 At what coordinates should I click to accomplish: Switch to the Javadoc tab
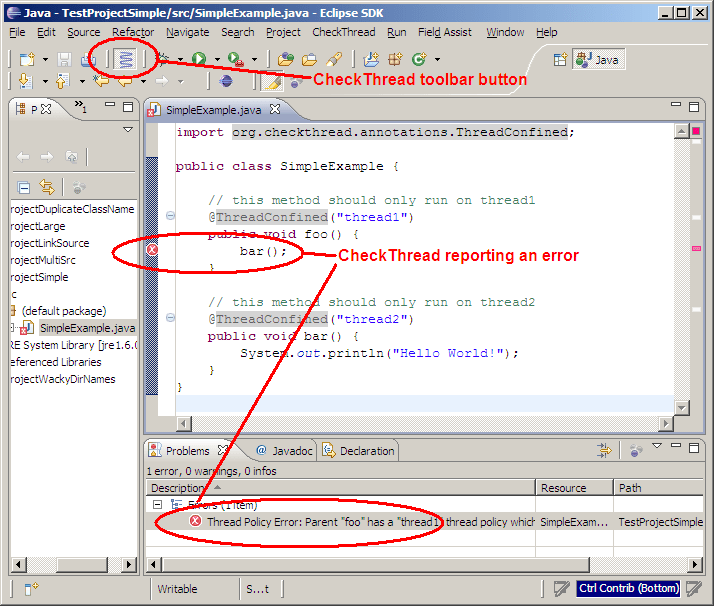(285, 451)
